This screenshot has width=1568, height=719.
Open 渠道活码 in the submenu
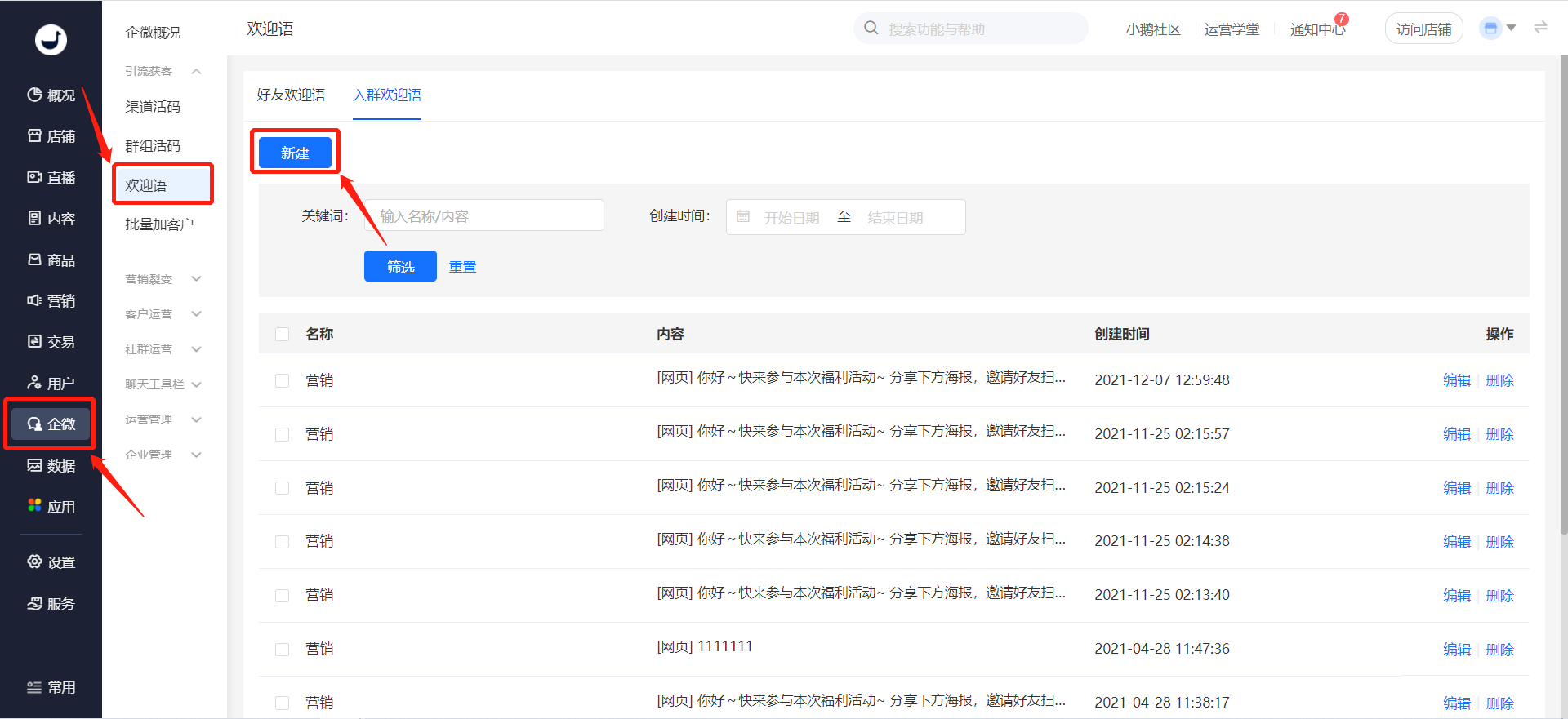(153, 107)
